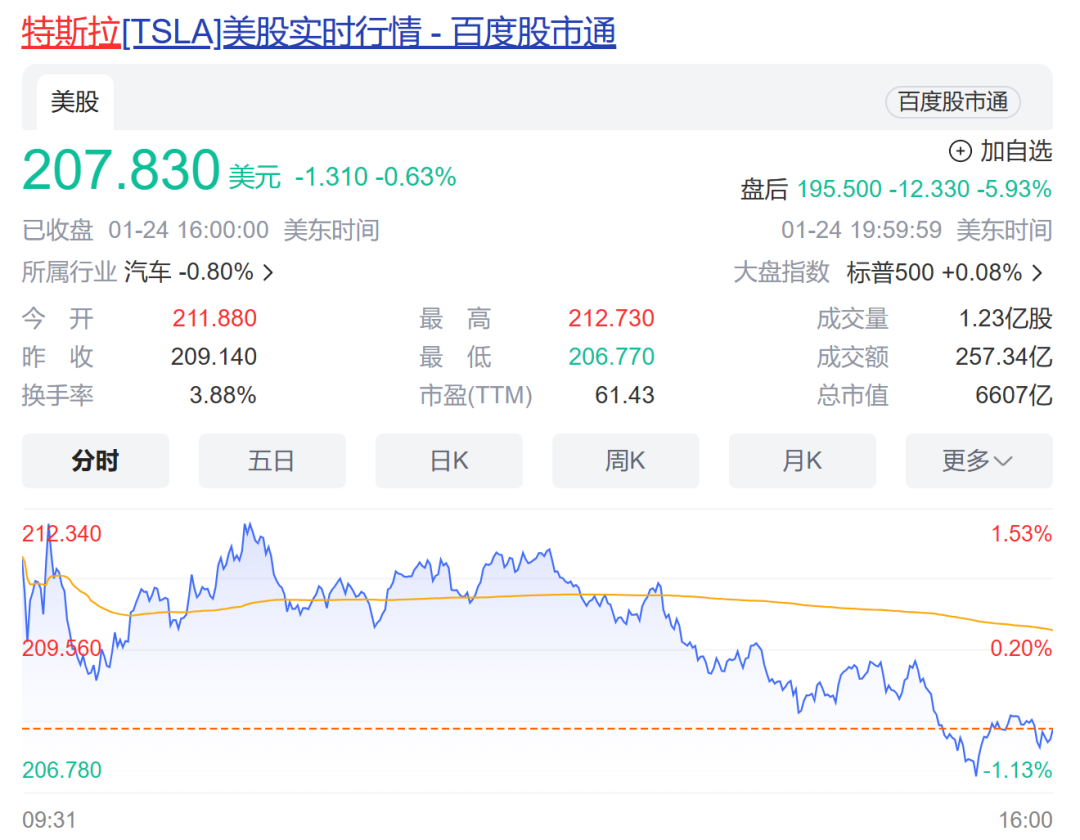This screenshot has height=840, width=1080.
Task: Click the 212.340 chart axis label
Action: tap(61, 534)
